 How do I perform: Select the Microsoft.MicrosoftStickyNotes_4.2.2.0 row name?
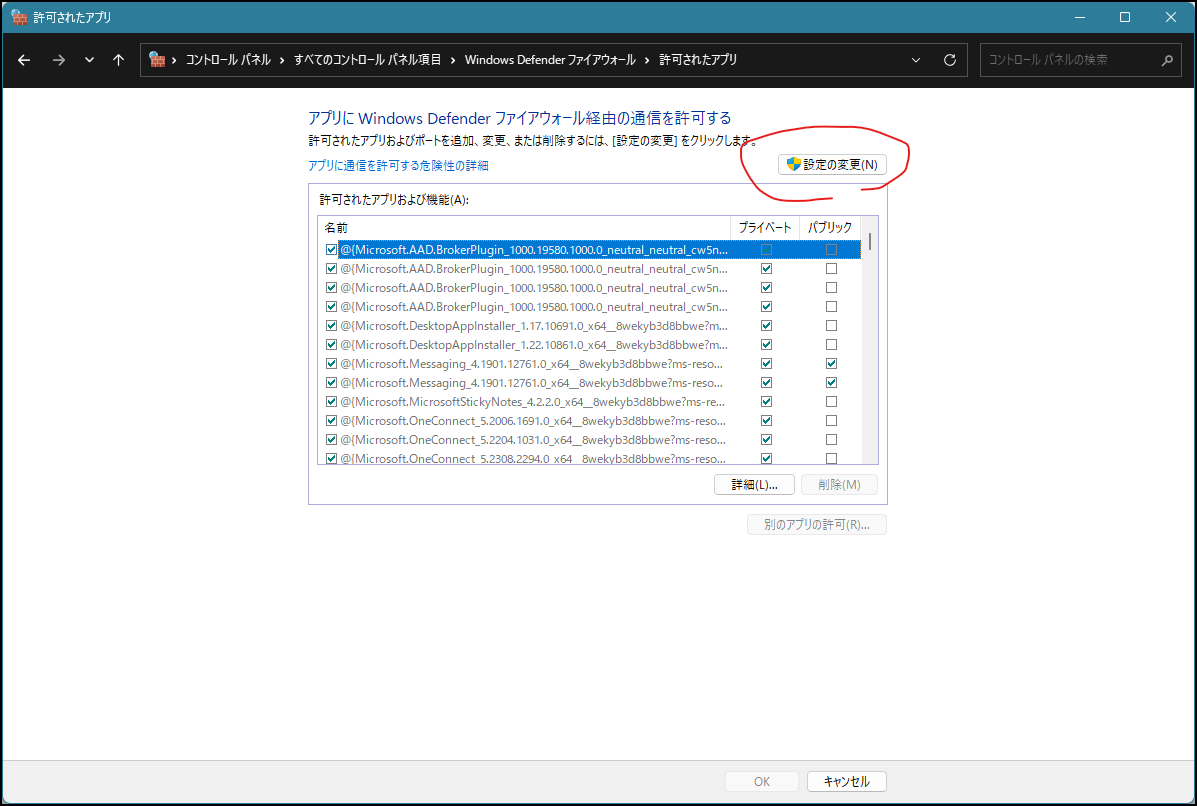pos(533,401)
